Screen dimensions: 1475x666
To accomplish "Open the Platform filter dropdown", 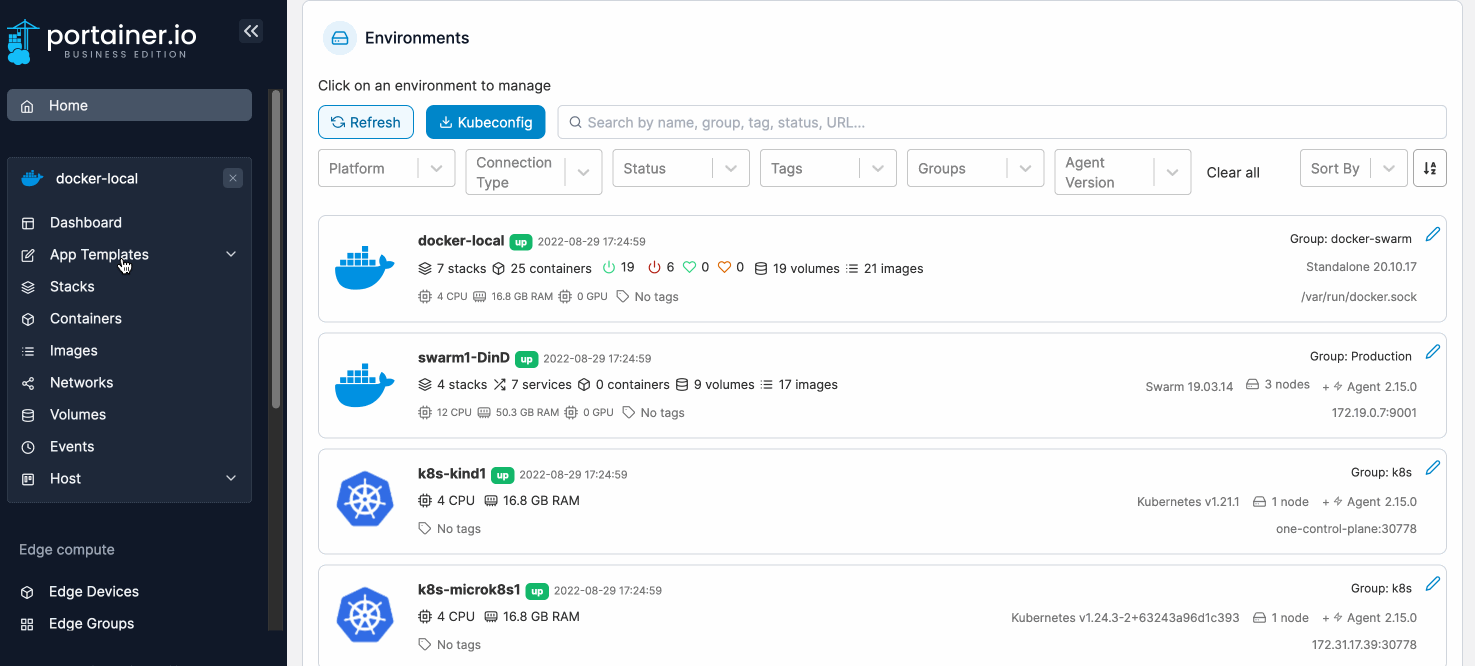I will [386, 168].
